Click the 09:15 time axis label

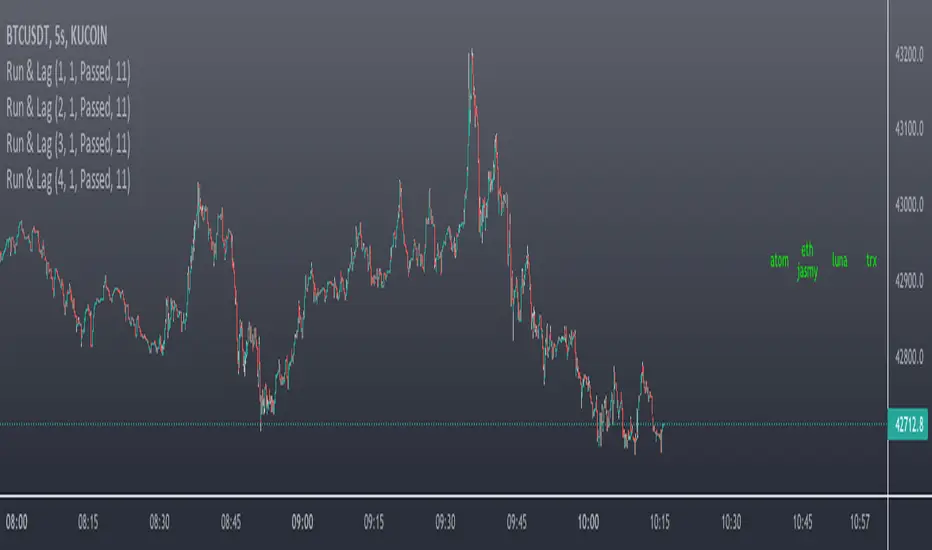pyautogui.click(x=374, y=522)
